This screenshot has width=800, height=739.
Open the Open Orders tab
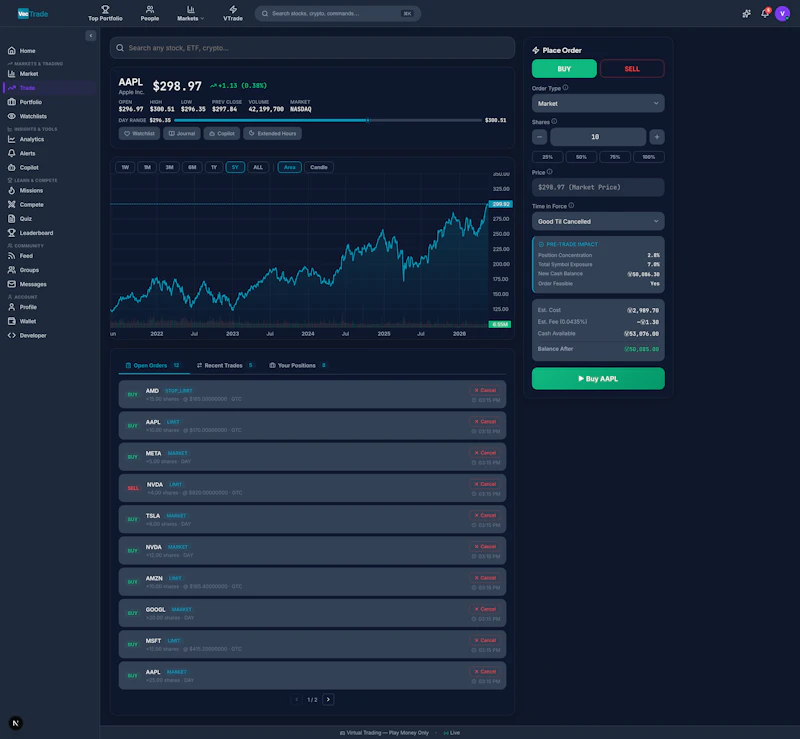[x=153, y=365]
